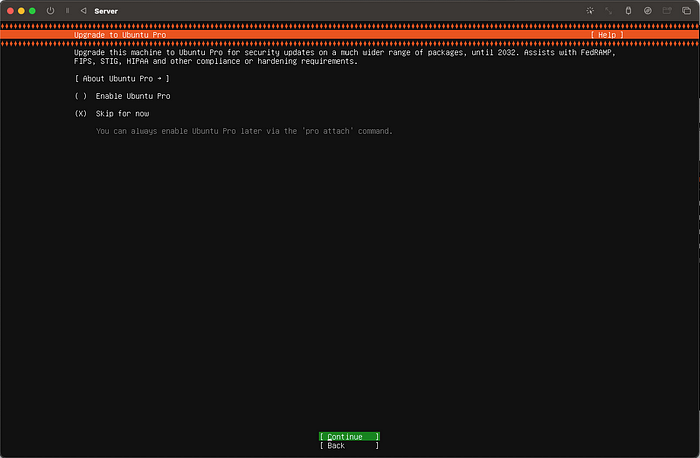The width and height of the screenshot is (700, 458).
Task: Click the restart triangle icon beside Server
Action: (x=83, y=11)
